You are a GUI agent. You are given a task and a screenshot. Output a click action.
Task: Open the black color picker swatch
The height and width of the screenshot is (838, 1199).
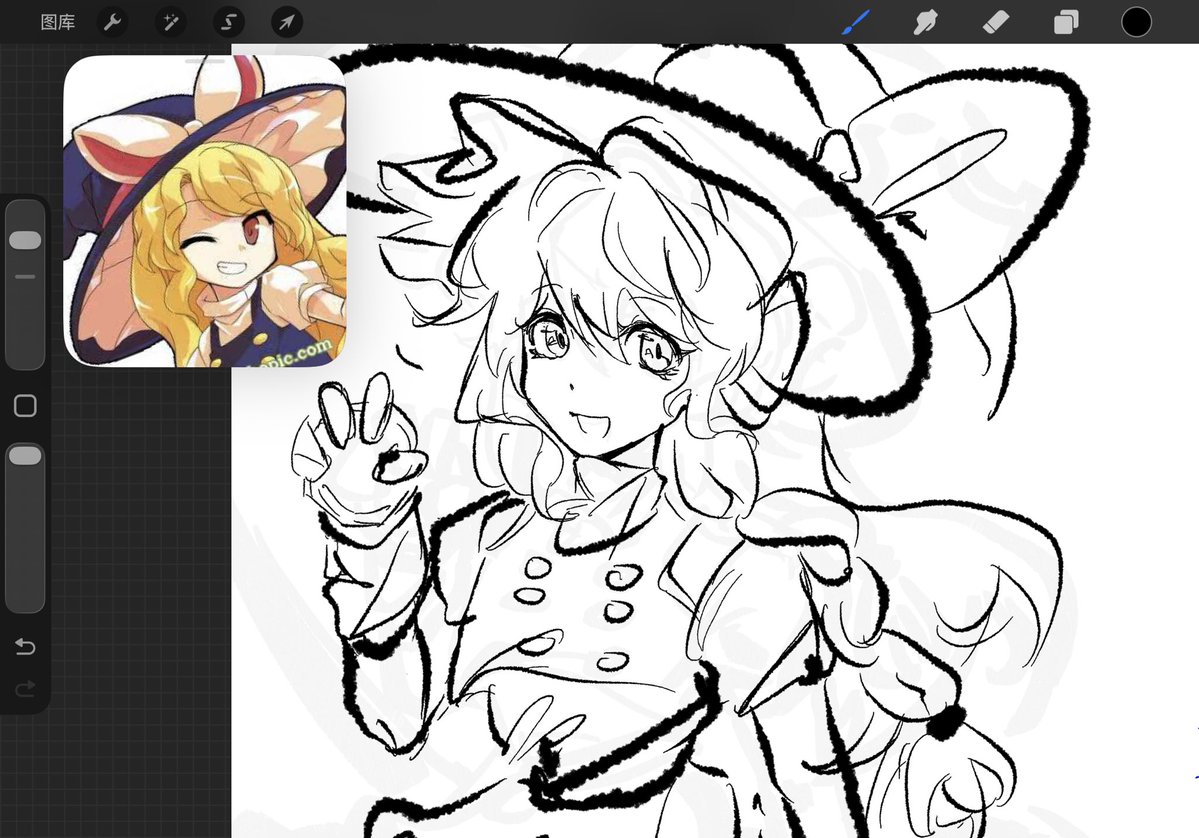click(1136, 22)
